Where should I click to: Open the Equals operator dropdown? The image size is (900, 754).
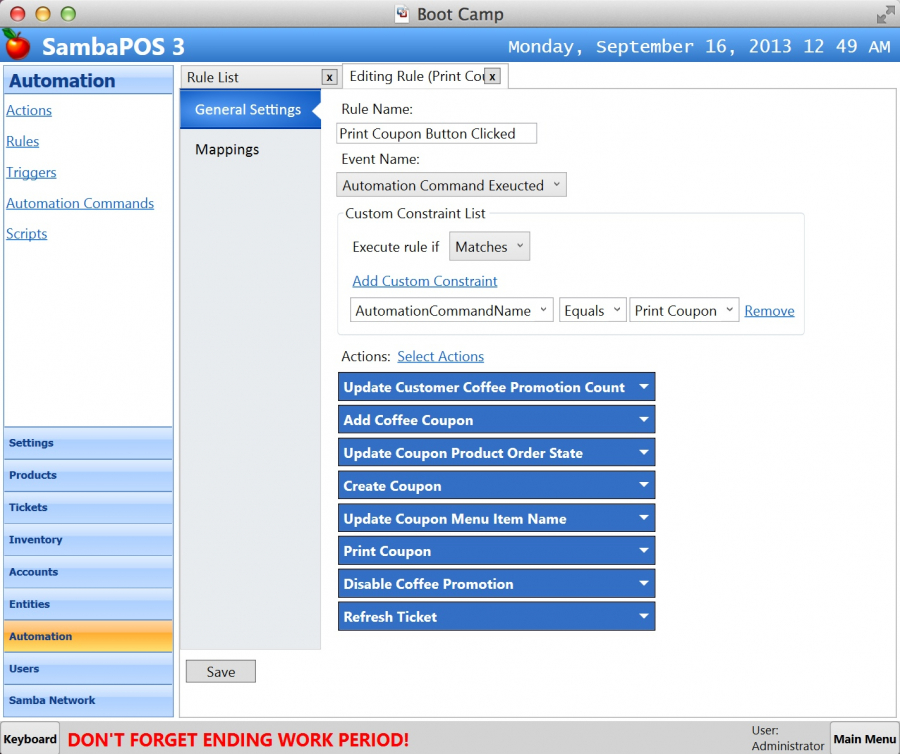click(592, 311)
